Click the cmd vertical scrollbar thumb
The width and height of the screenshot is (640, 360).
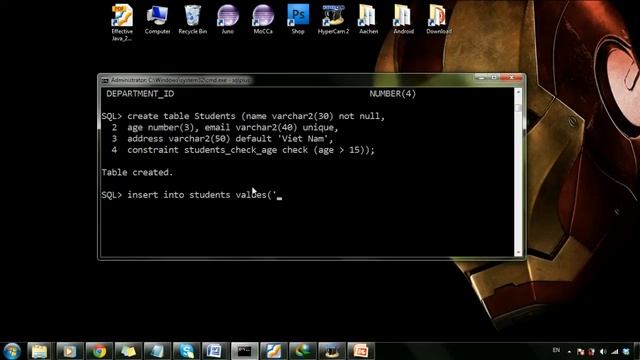tap(518, 108)
